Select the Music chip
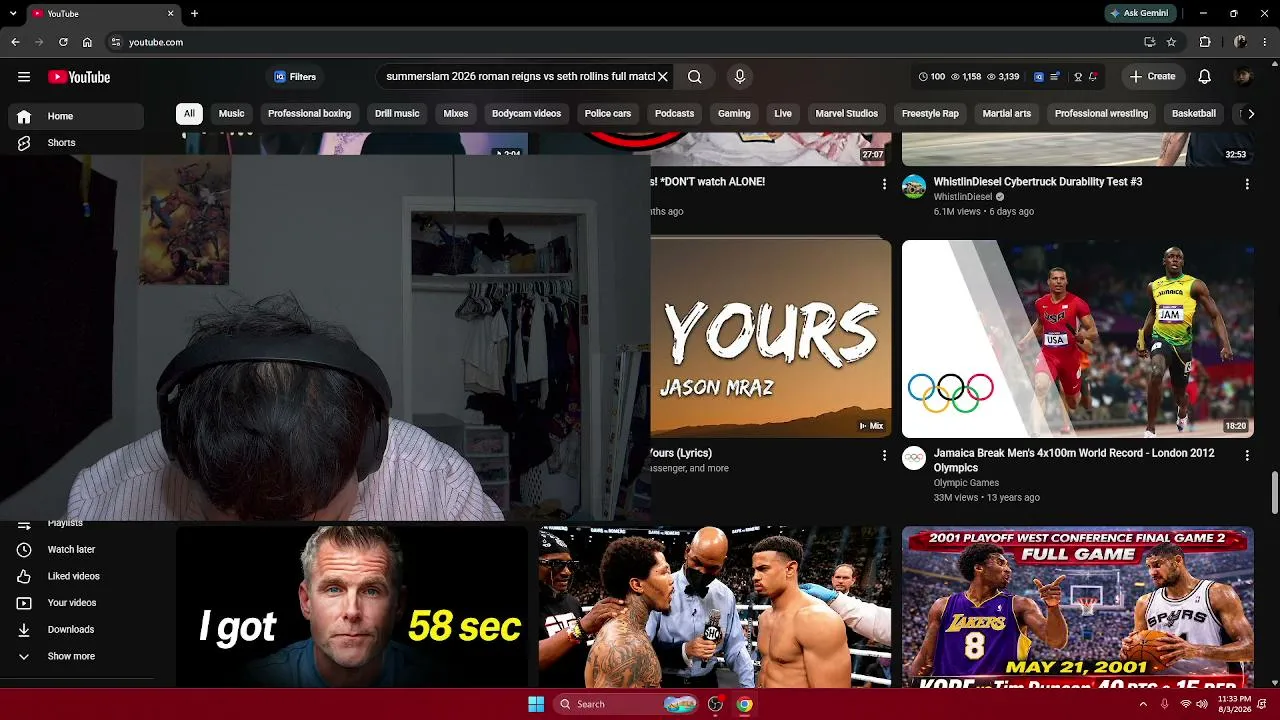 [232, 114]
